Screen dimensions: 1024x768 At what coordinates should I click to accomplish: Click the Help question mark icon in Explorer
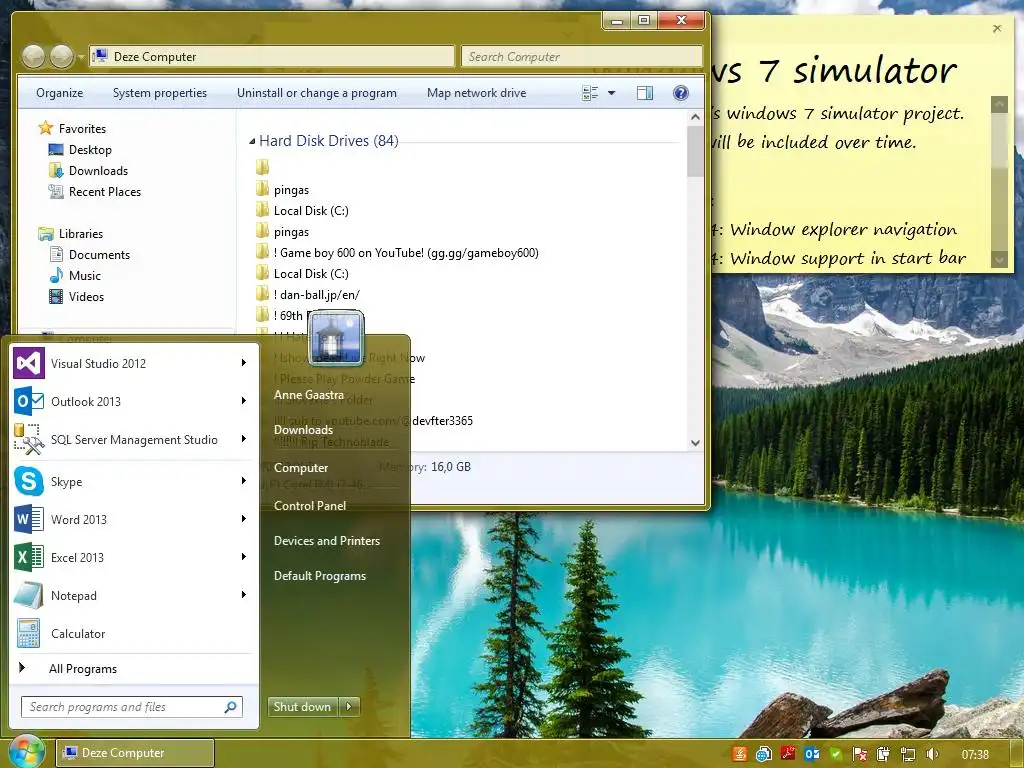(680, 93)
